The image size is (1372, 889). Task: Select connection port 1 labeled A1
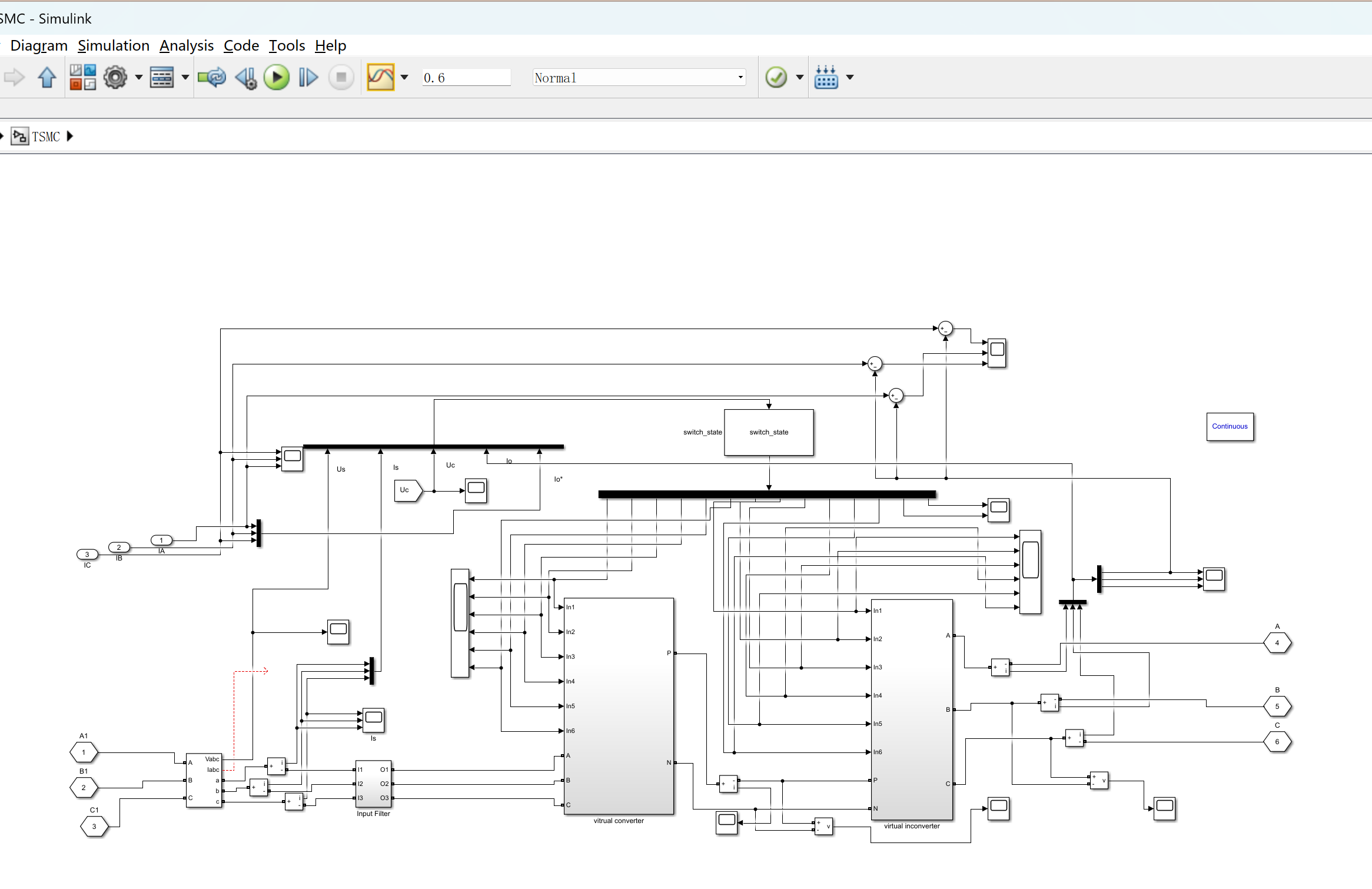point(84,752)
